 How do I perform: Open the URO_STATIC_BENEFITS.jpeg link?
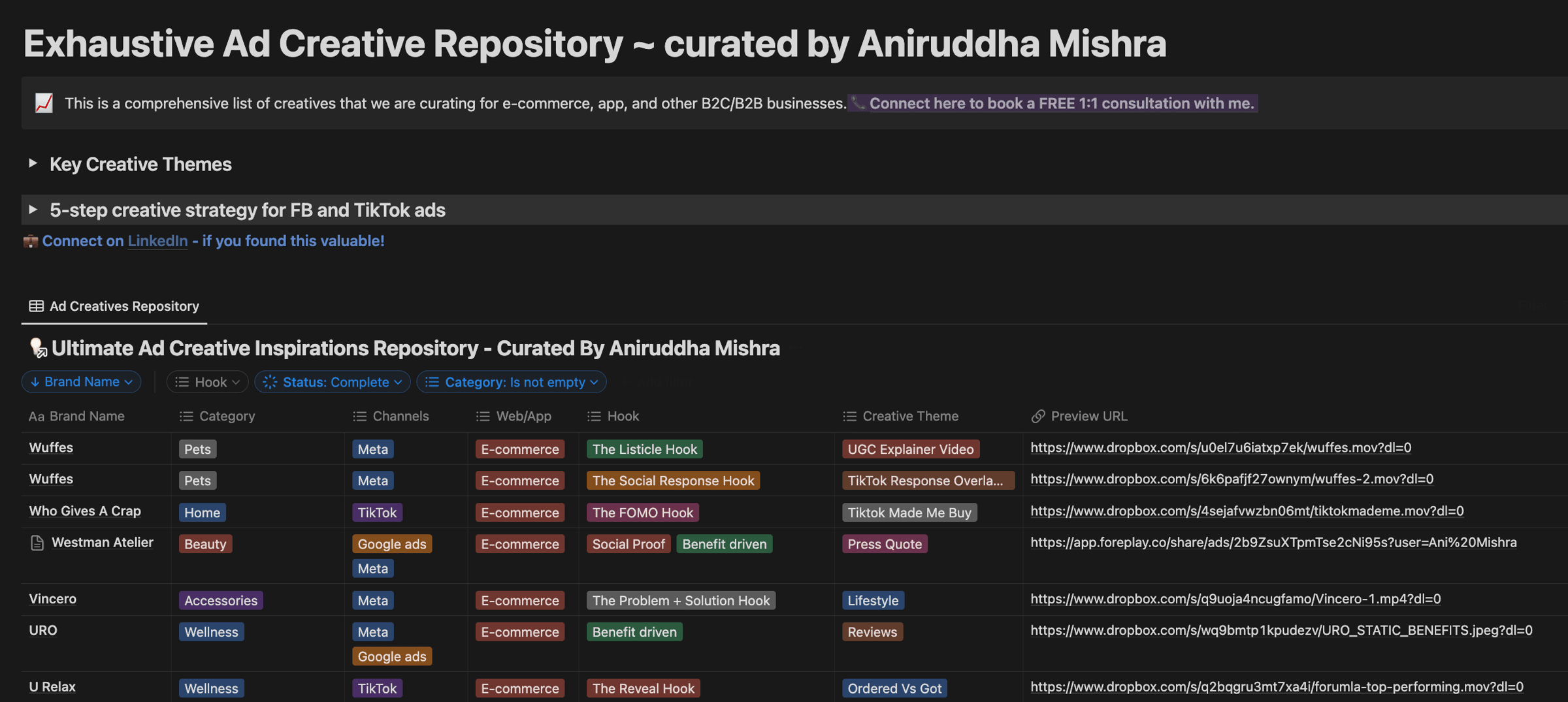(1281, 631)
